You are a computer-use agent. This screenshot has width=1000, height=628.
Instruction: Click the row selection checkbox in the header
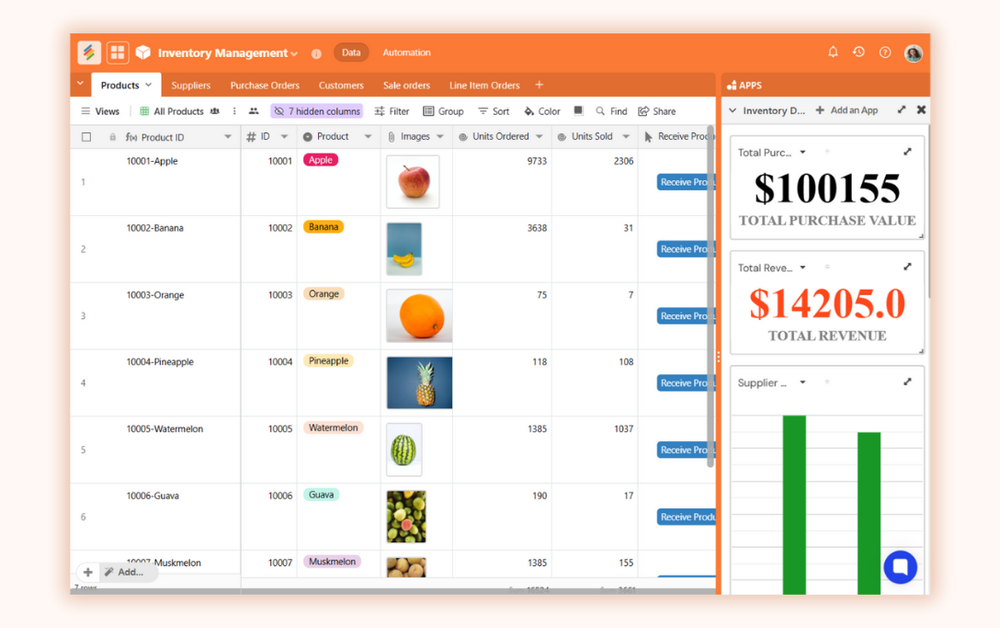[x=86, y=135]
